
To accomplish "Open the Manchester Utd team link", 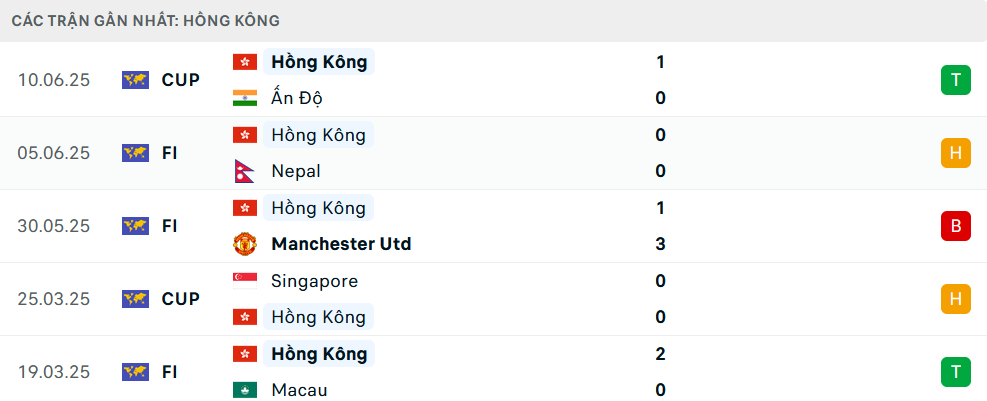I will (341, 244).
